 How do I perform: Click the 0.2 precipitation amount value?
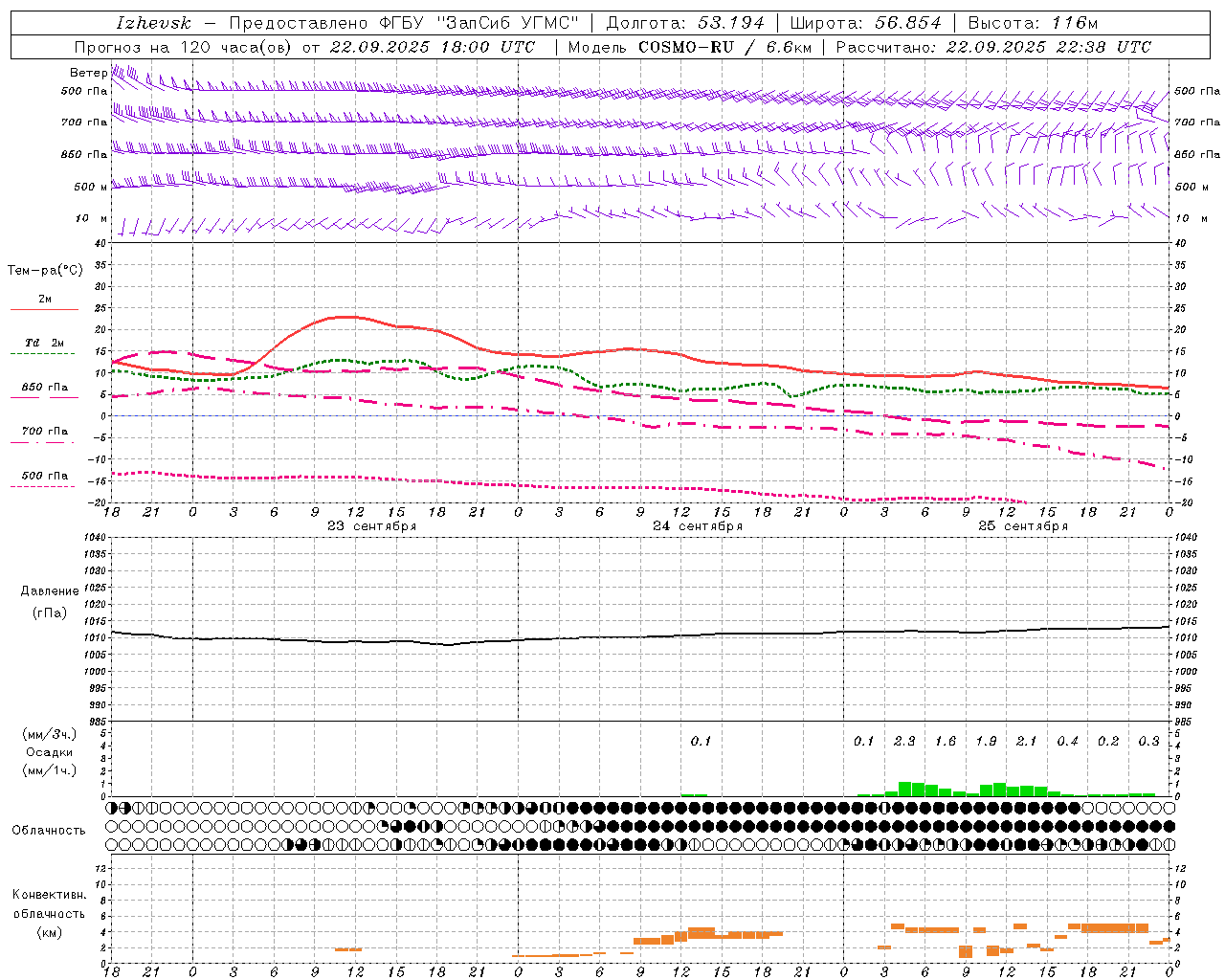pyautogui.click(x=1108, y=742)
